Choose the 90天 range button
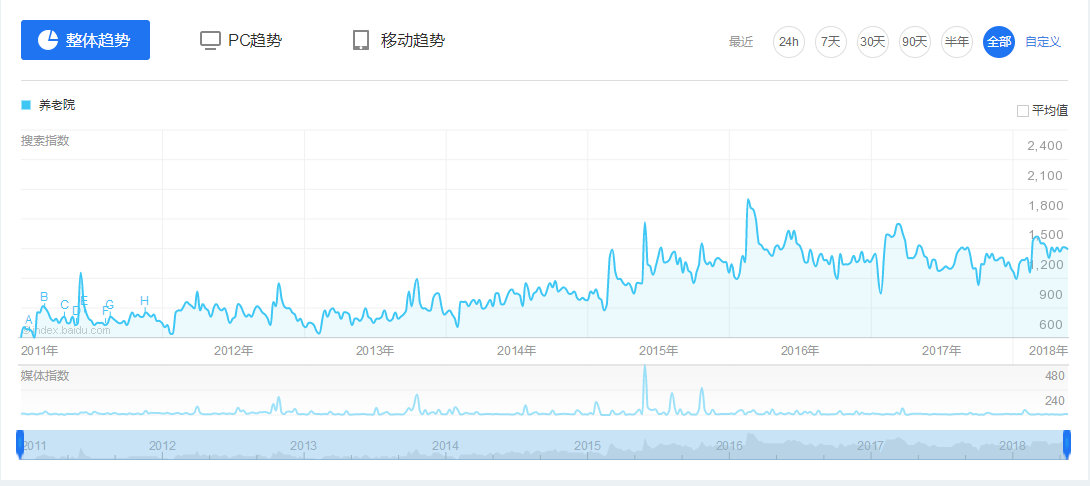The width and height of the screenshot is (1090, 486). [x=915, y=42]
